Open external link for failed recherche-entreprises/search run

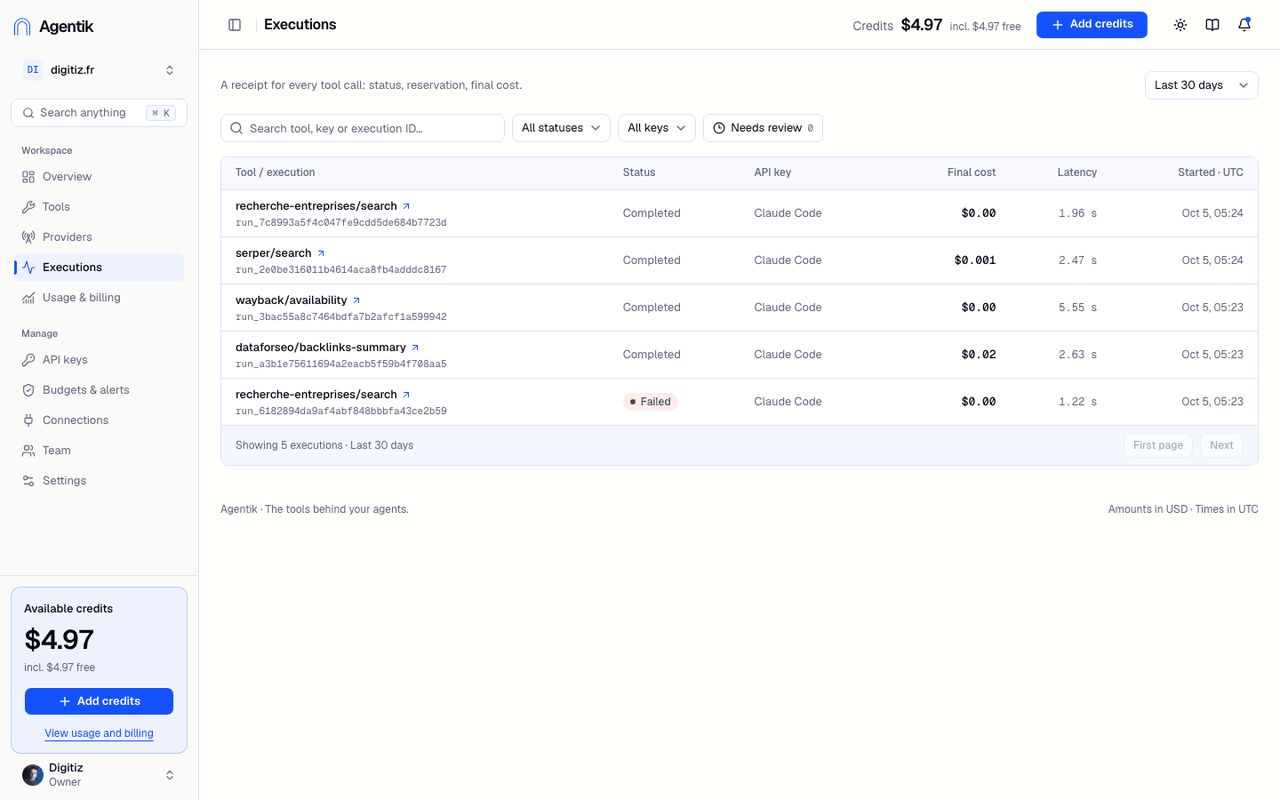406,394
